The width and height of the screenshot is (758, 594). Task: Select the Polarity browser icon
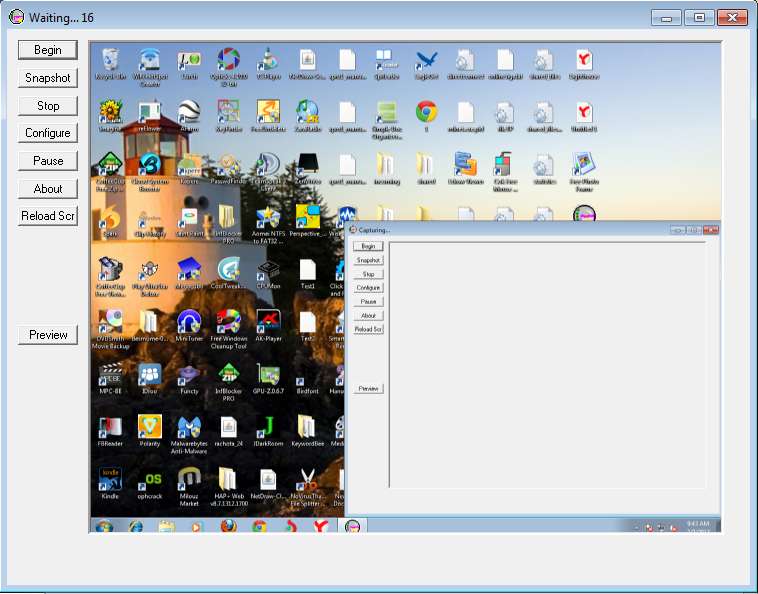(x=149, y=428)
